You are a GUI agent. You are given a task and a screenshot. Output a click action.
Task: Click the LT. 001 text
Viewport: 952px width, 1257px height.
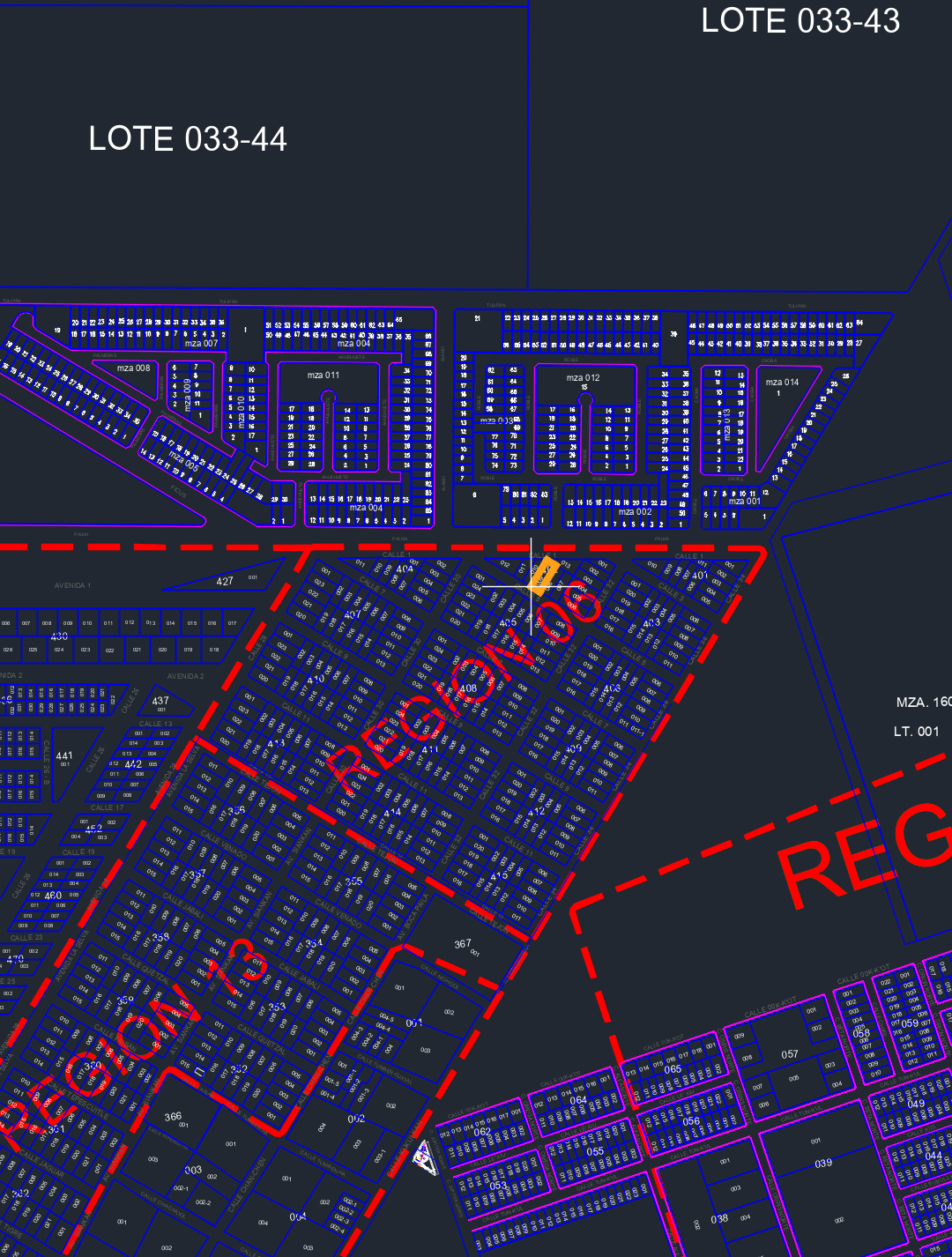916,731
